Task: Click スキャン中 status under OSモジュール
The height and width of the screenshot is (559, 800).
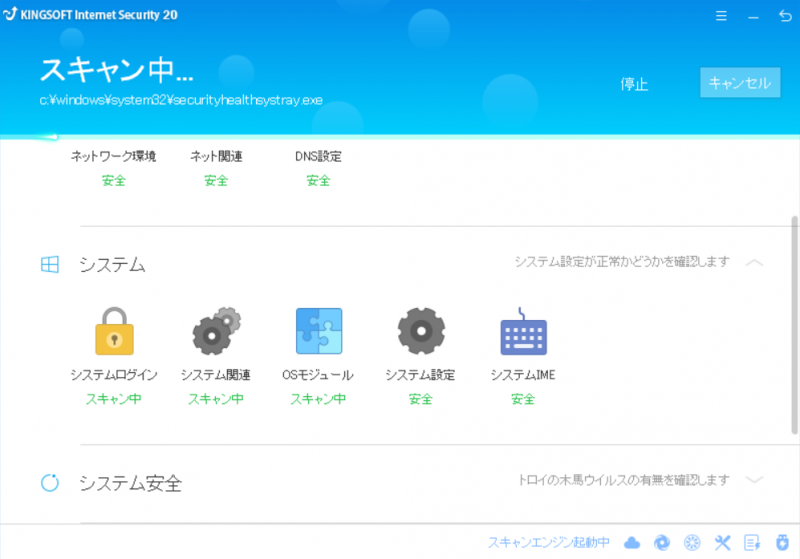Action: pyautogui.click(x=318, y=399)
